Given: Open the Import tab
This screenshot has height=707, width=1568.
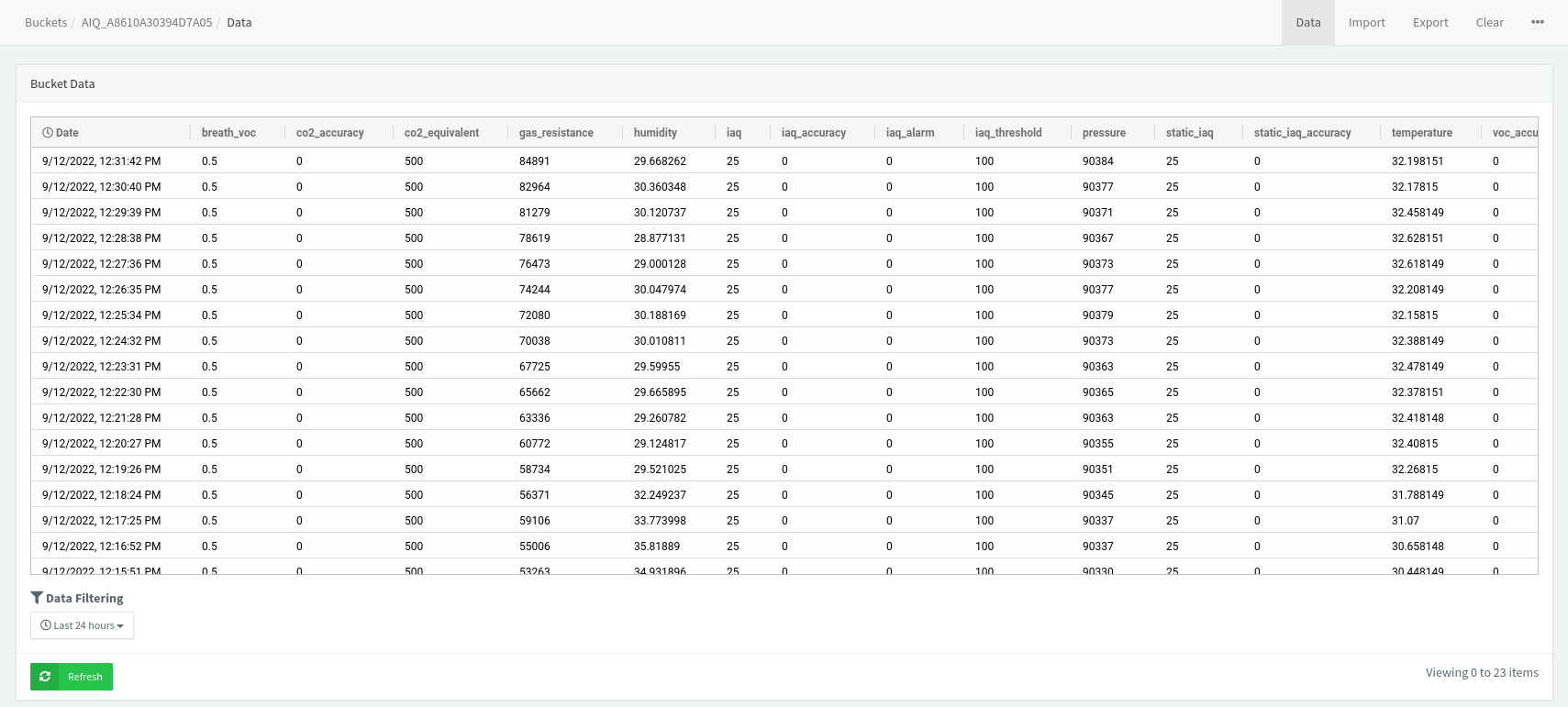Looking at the screenshot, I should pos(1366,22).
